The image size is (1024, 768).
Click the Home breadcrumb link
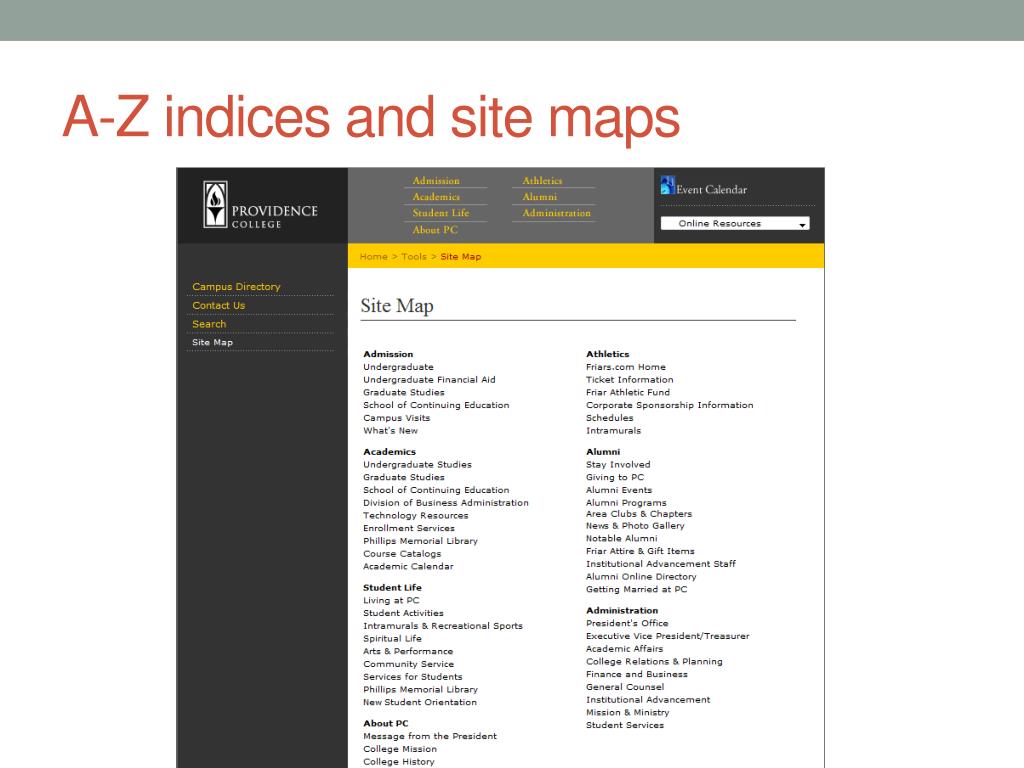[374, 257]
